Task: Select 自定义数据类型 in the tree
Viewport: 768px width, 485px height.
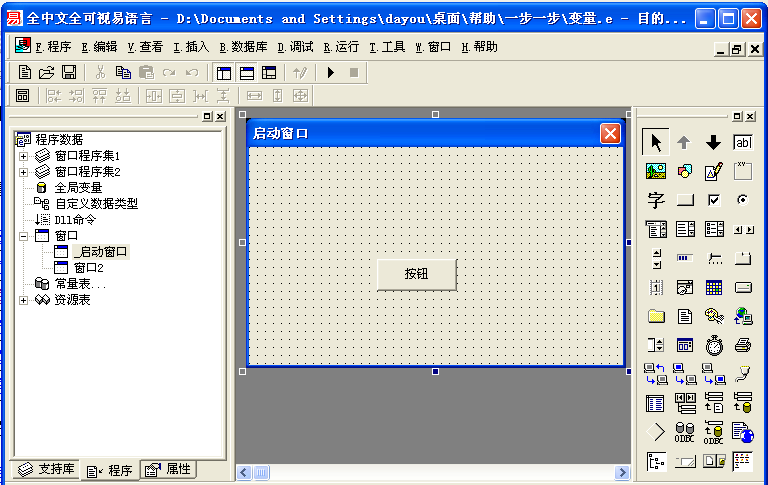Action: 96,204
